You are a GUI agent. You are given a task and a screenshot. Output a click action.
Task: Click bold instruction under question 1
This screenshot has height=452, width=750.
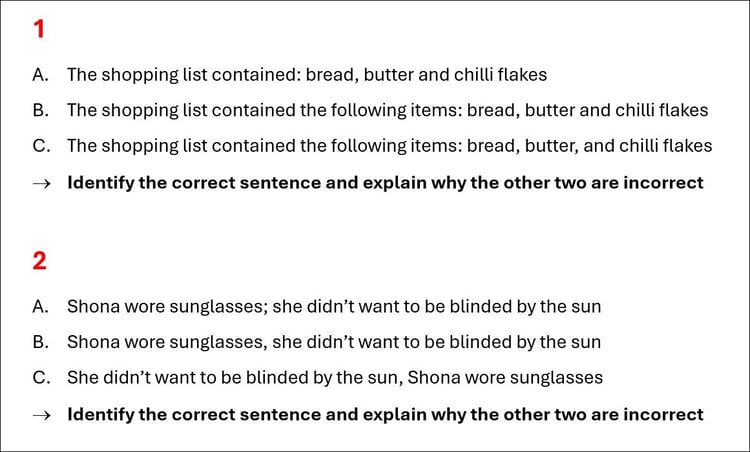385,183
